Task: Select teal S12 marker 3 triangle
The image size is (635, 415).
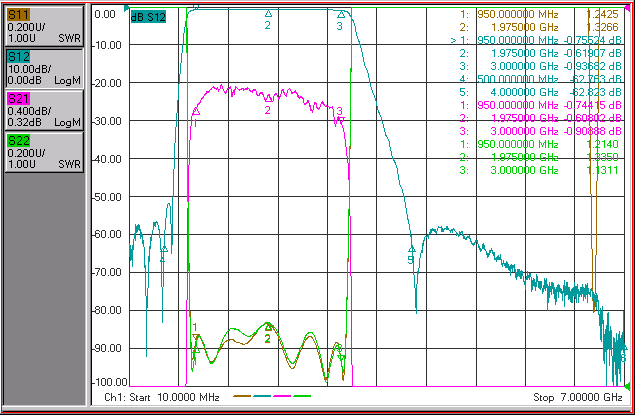Action: click(341, 15)
